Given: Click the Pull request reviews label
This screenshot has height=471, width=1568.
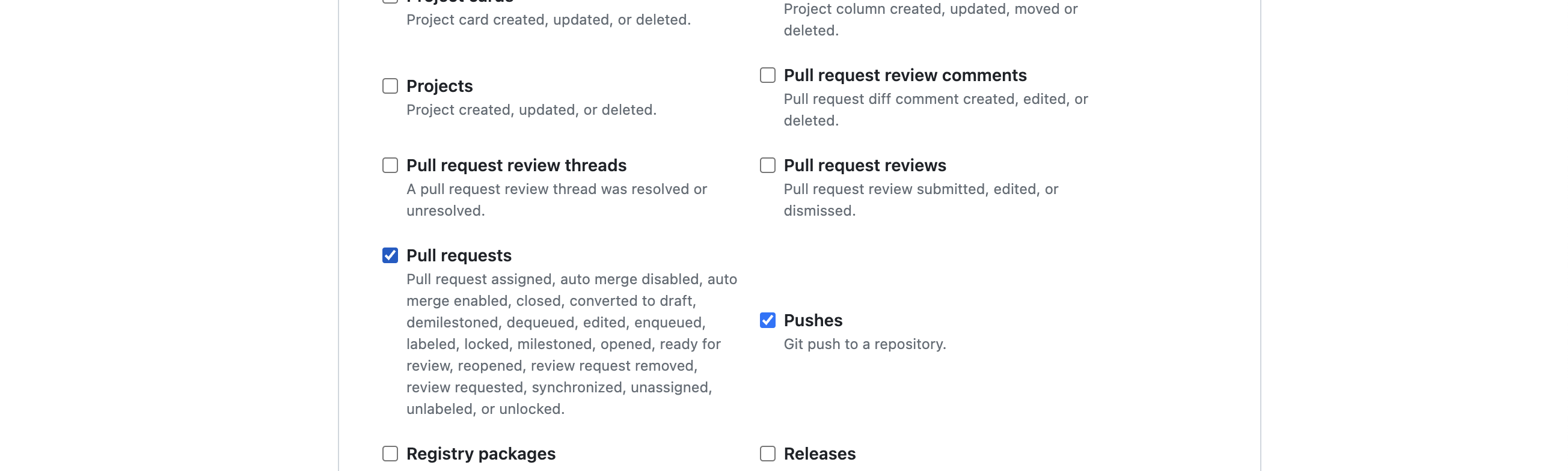Looking at the screenshot, I should point(865,165).
